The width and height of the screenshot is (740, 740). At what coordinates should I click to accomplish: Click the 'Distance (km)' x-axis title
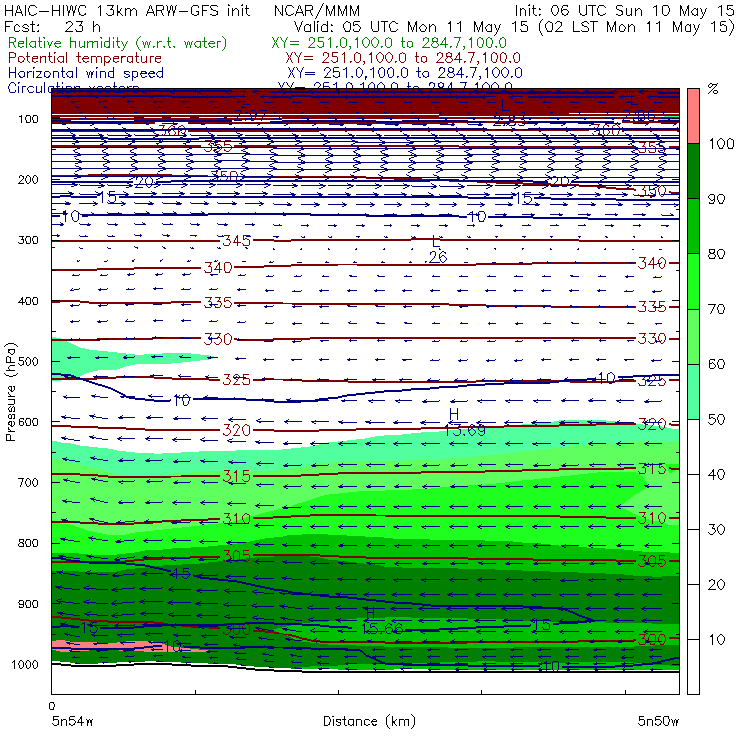click(369, 721)
